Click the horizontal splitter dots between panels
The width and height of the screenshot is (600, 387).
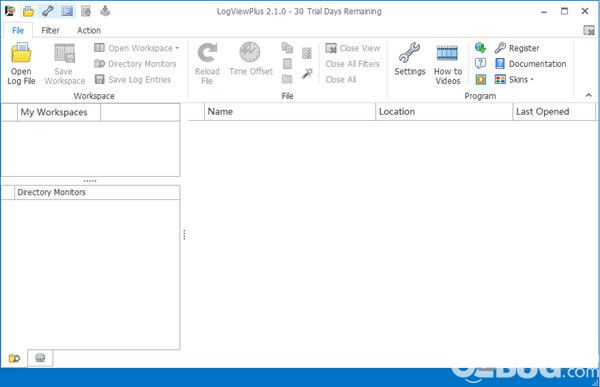coord(90,181)
